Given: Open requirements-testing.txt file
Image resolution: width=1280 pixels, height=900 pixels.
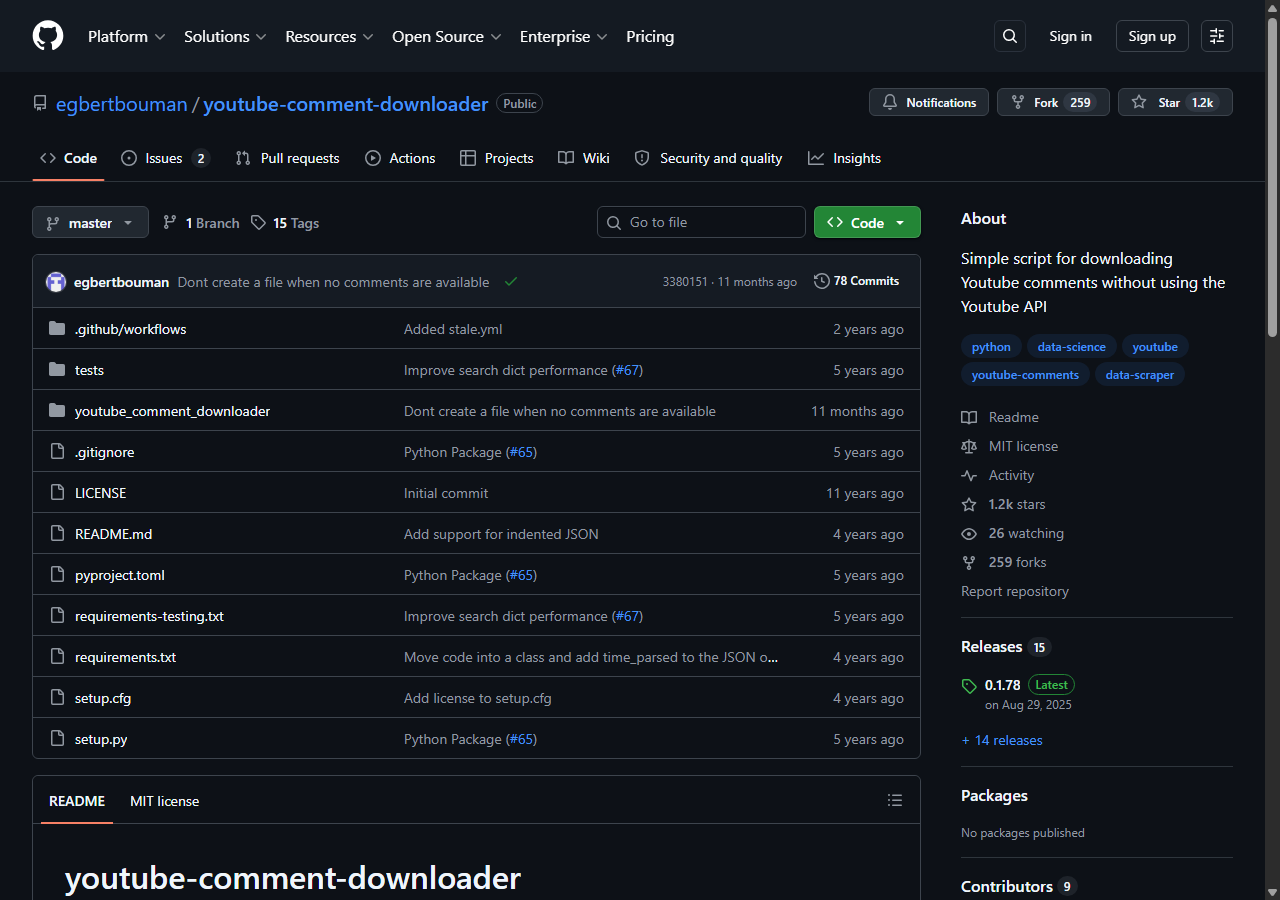Looking at the screenshot, I should (149, 616).
